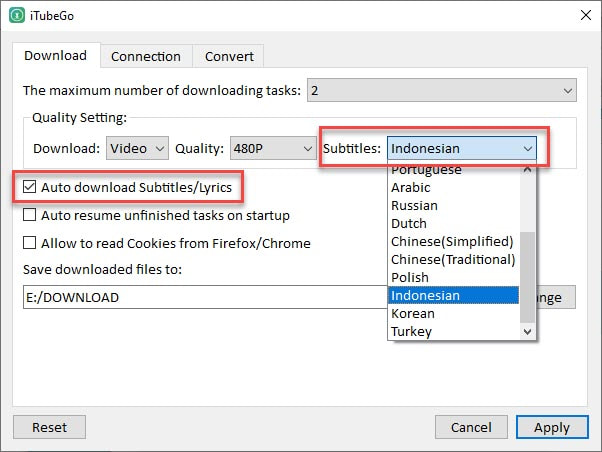The width and height of the screenshot is (602, 452).
Task: Select Polish in the subtitles list
Action: [453, 277]
